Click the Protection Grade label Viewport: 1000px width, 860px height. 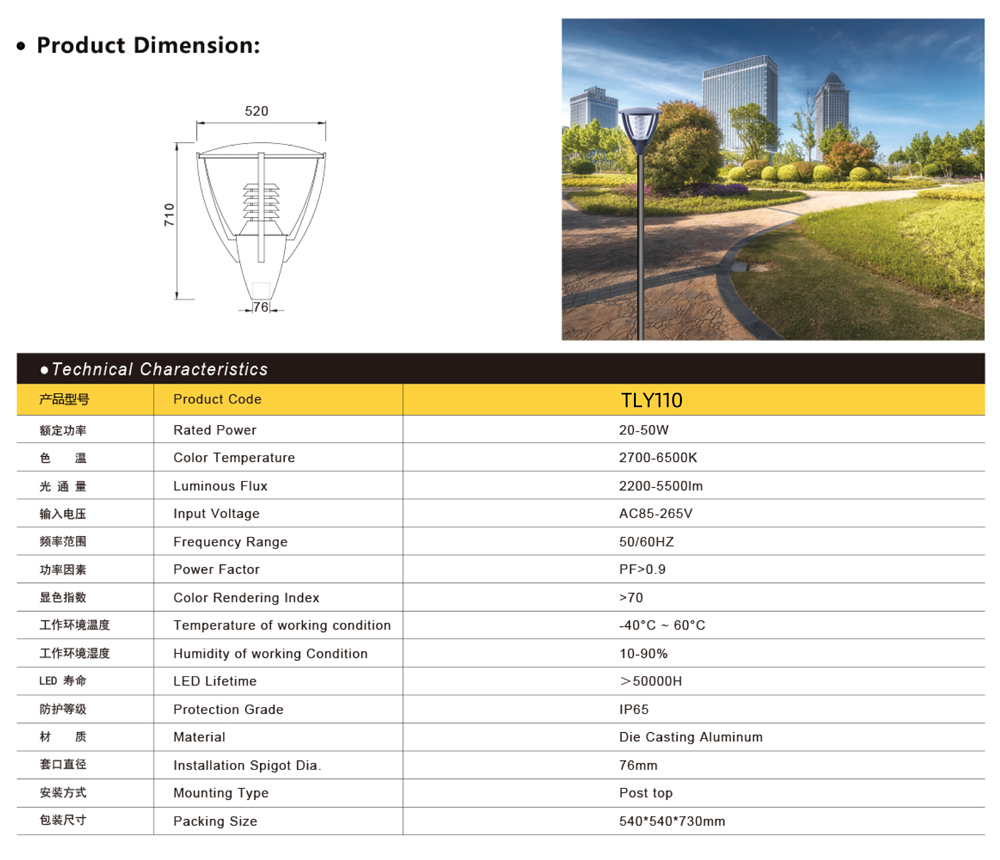[228, 709]
